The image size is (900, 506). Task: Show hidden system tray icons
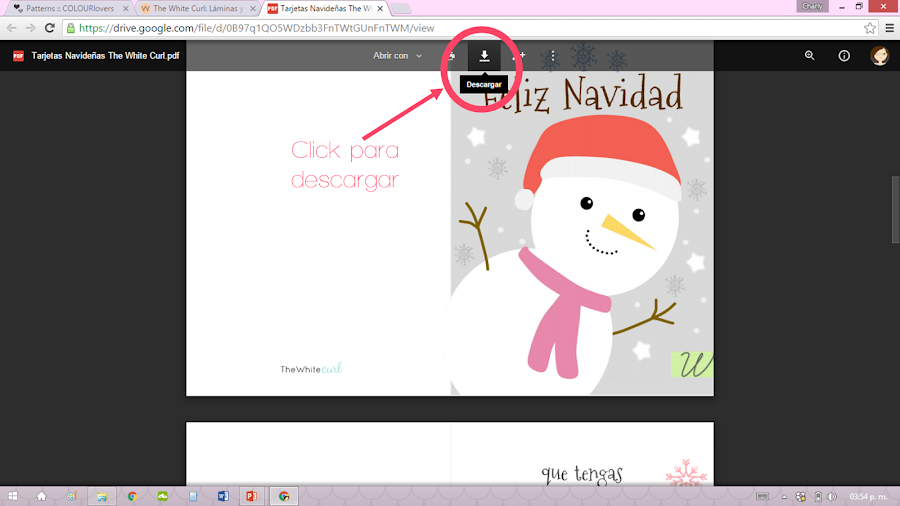784,497
